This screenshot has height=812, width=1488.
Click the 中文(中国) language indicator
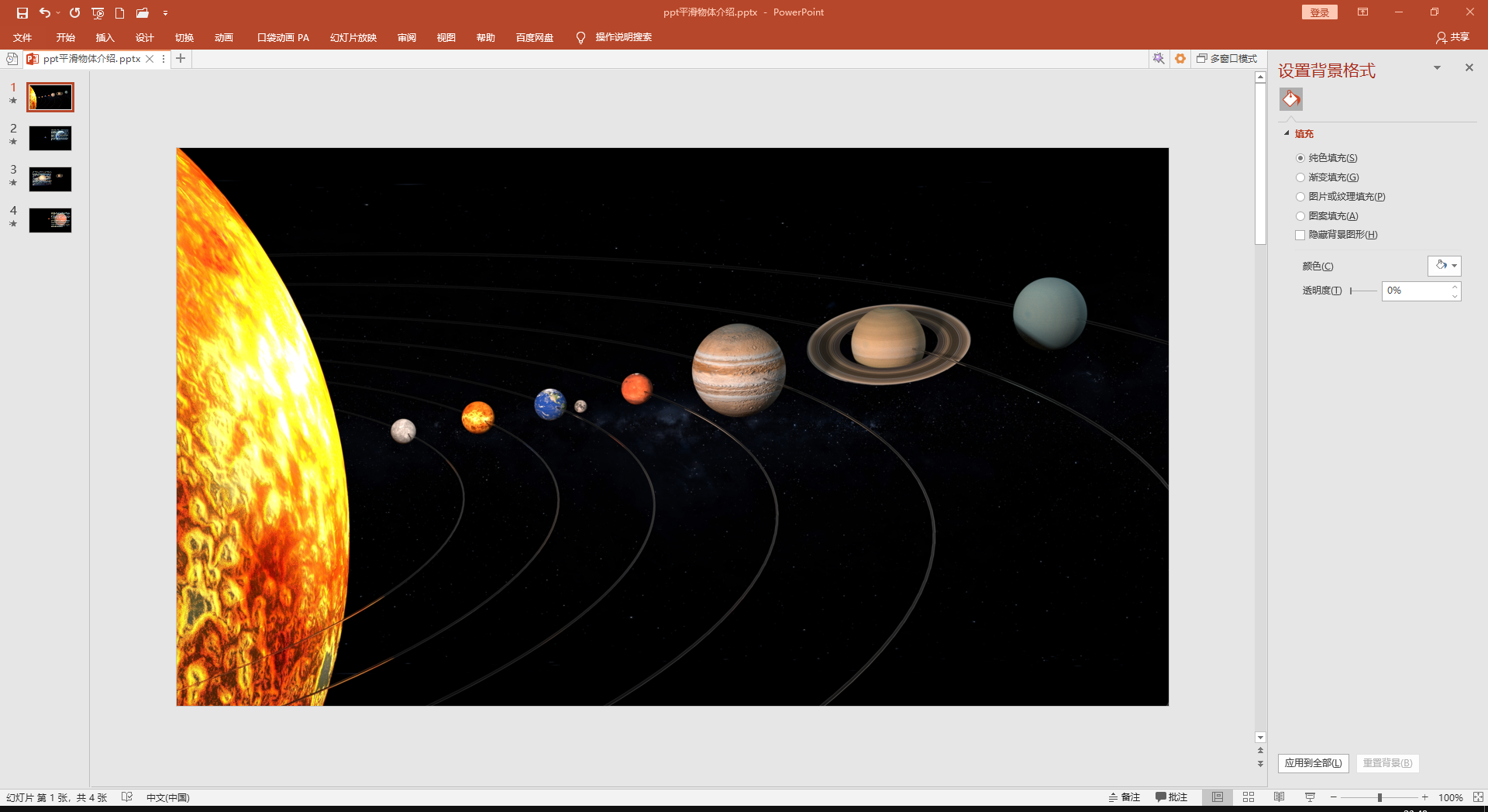pos(168,797)
